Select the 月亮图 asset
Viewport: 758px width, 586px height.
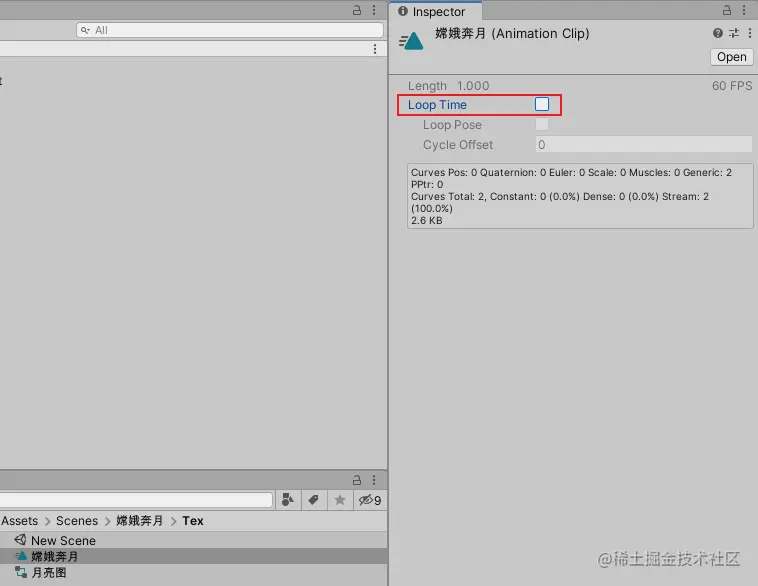pos(49,572)
